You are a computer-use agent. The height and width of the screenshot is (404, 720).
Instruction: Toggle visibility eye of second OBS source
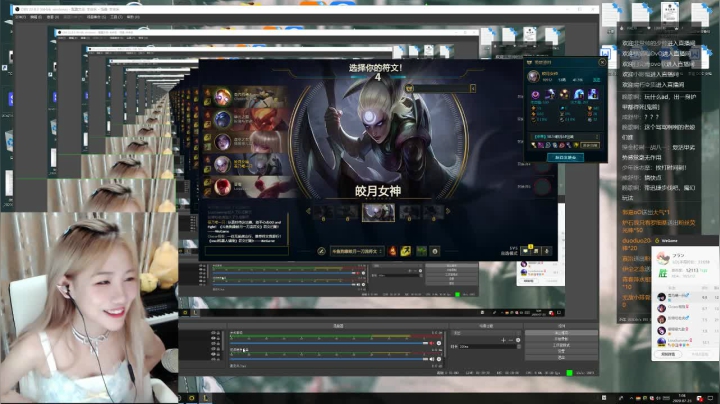tap(213, 338)
